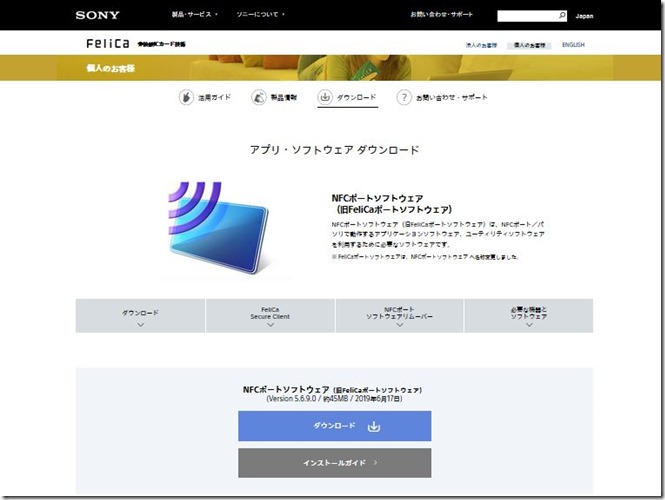Open the 製品・サービス dropdown menu

tap(194, 14)
